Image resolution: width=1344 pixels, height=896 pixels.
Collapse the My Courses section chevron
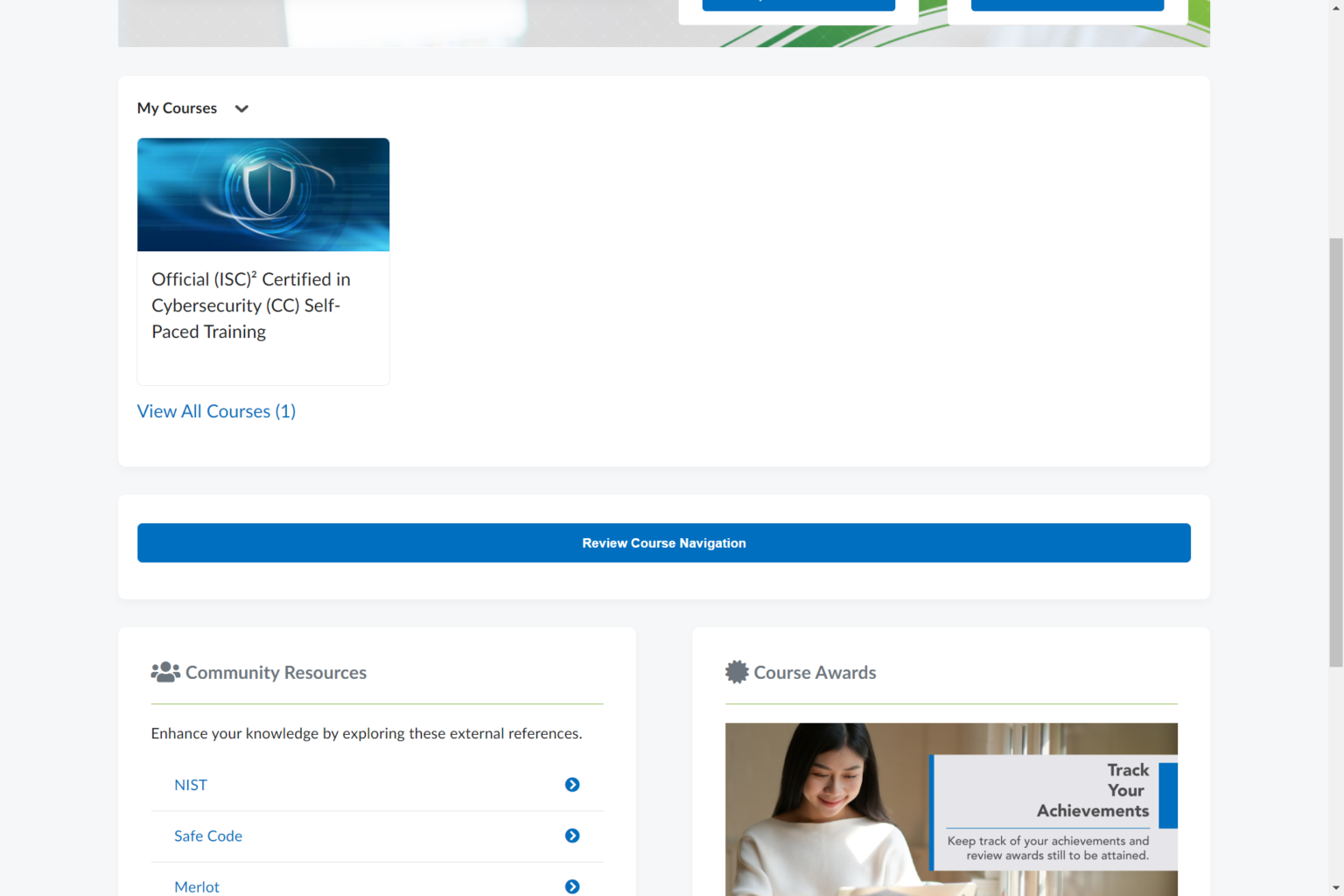[241, 108]
